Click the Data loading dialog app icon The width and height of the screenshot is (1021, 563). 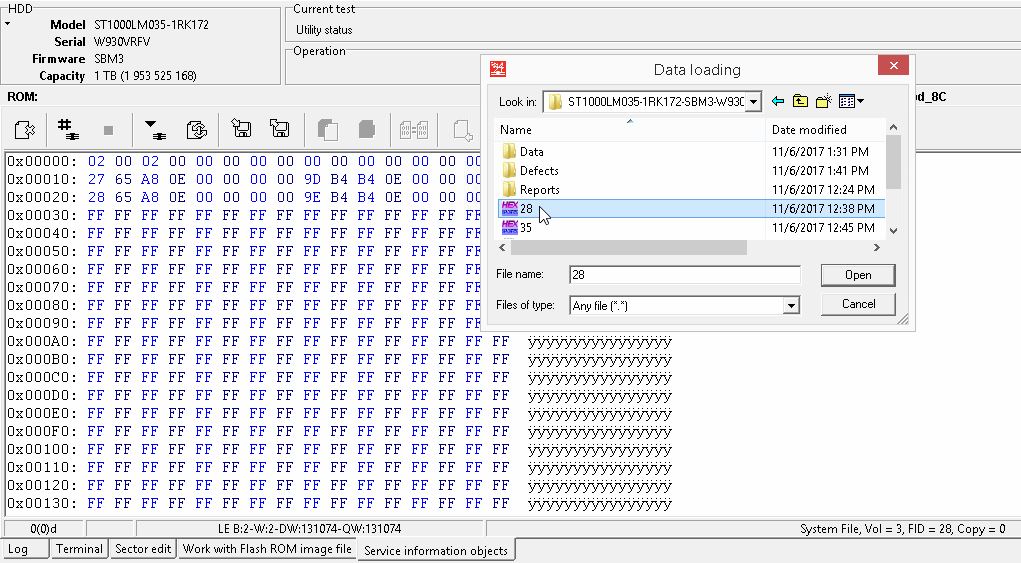[498, 68]
